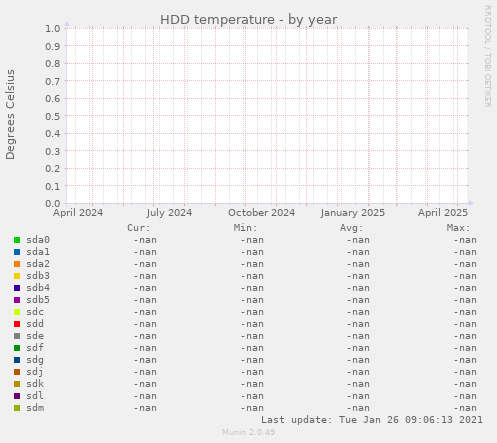Click the 'sda1' legend label
497x443 pixels.
[38, 252]
